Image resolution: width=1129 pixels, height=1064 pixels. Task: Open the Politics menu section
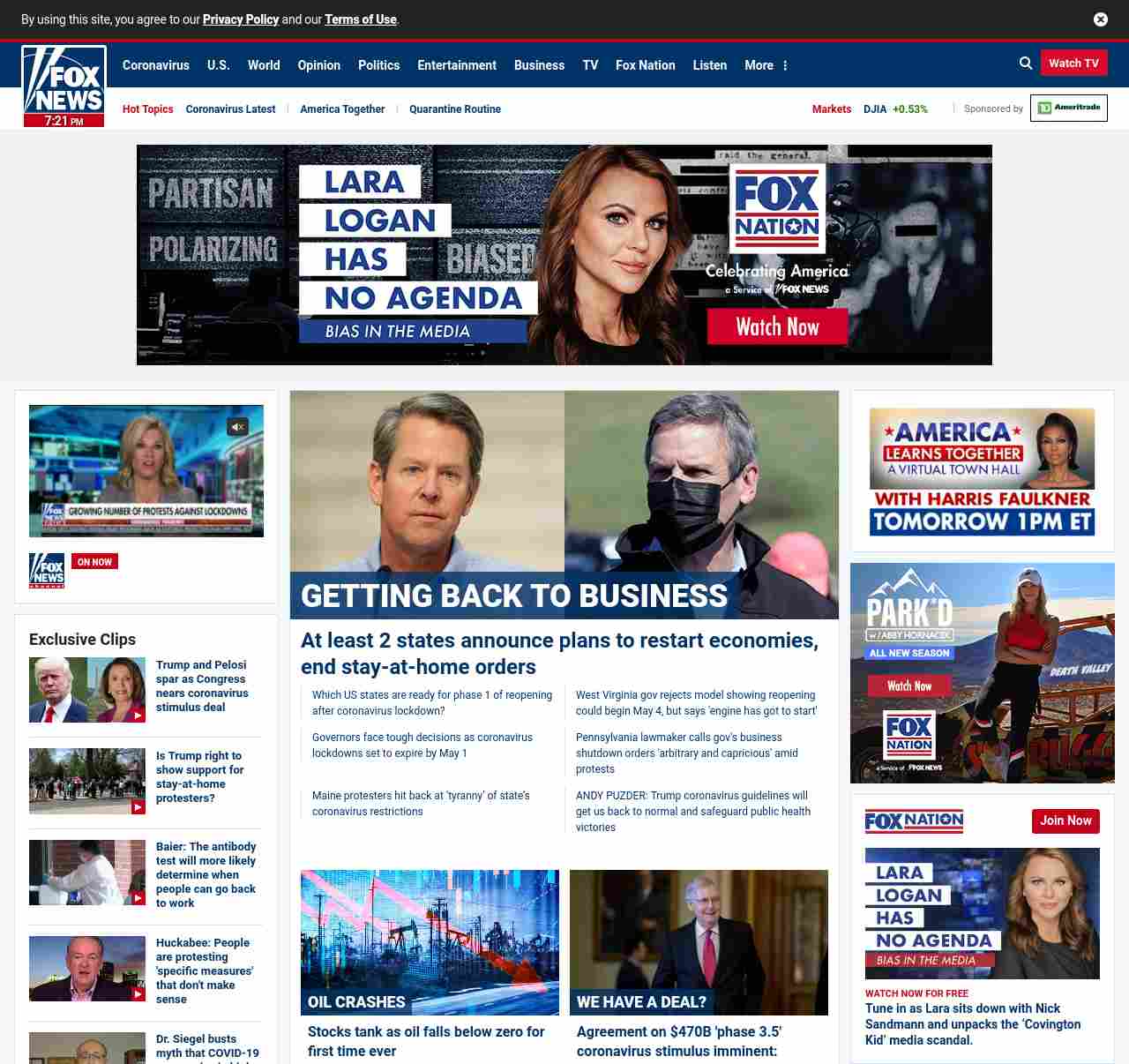[378, 65]
